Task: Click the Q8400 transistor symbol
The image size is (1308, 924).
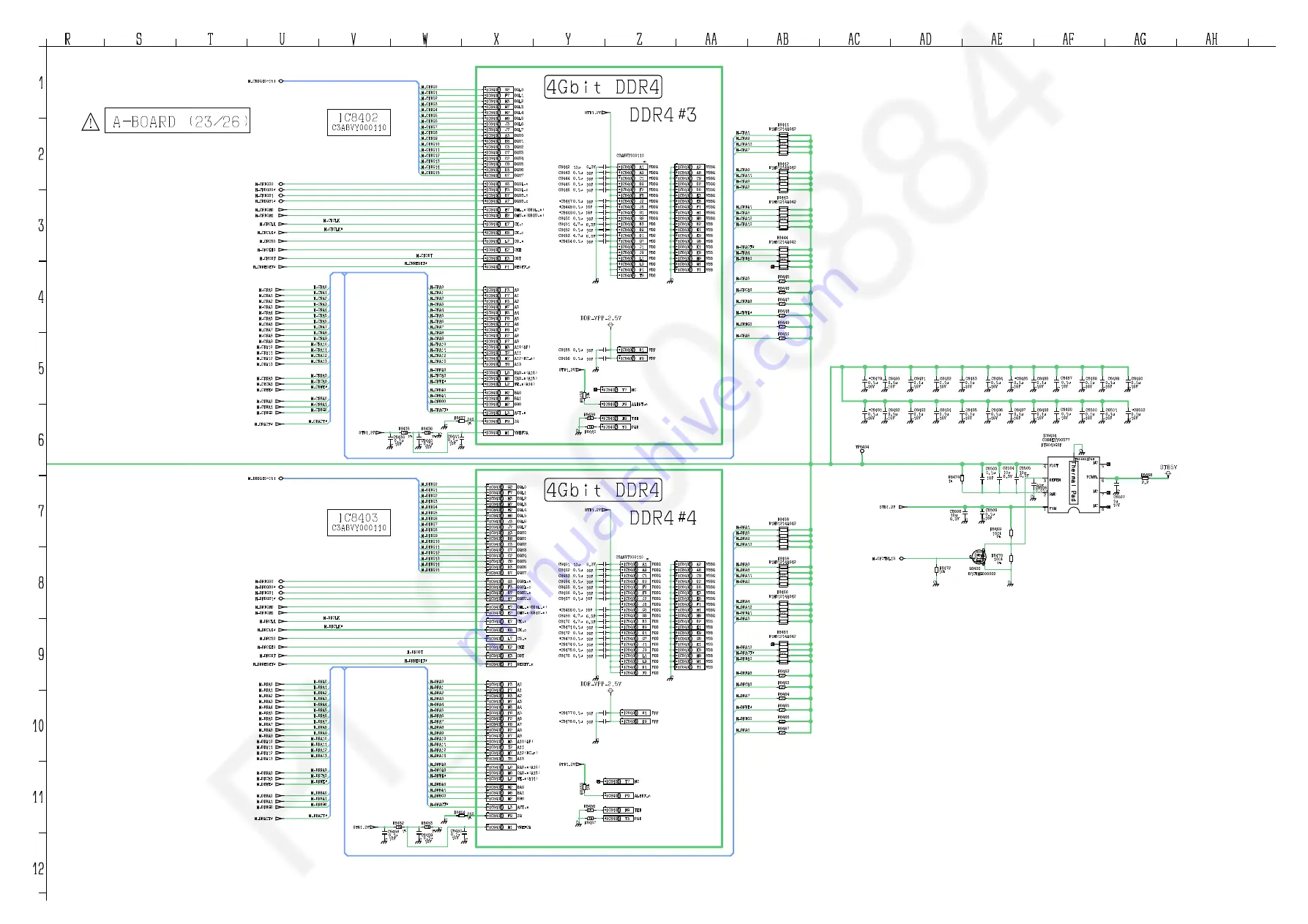Action: [978, 557]
